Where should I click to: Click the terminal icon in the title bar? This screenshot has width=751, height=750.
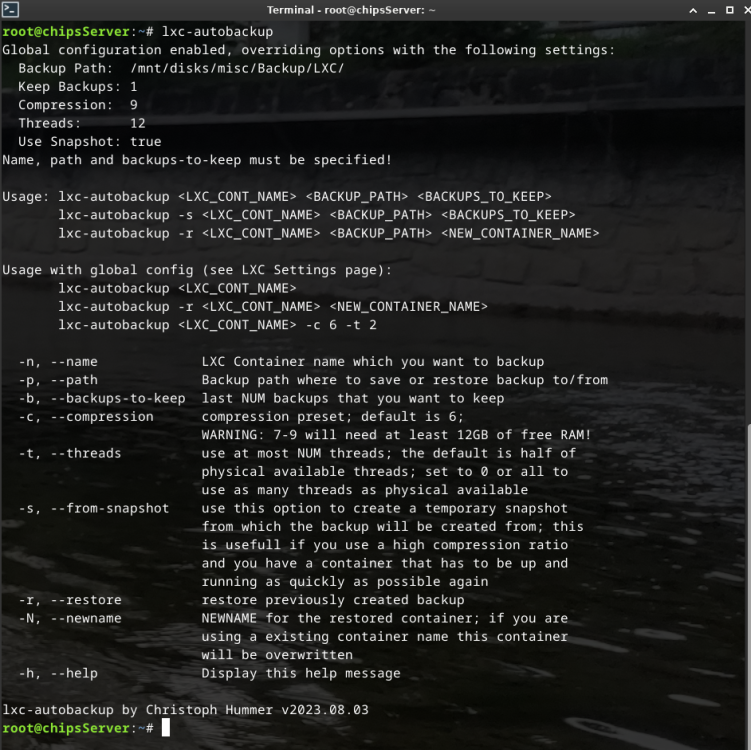click(x=10, y=10)
